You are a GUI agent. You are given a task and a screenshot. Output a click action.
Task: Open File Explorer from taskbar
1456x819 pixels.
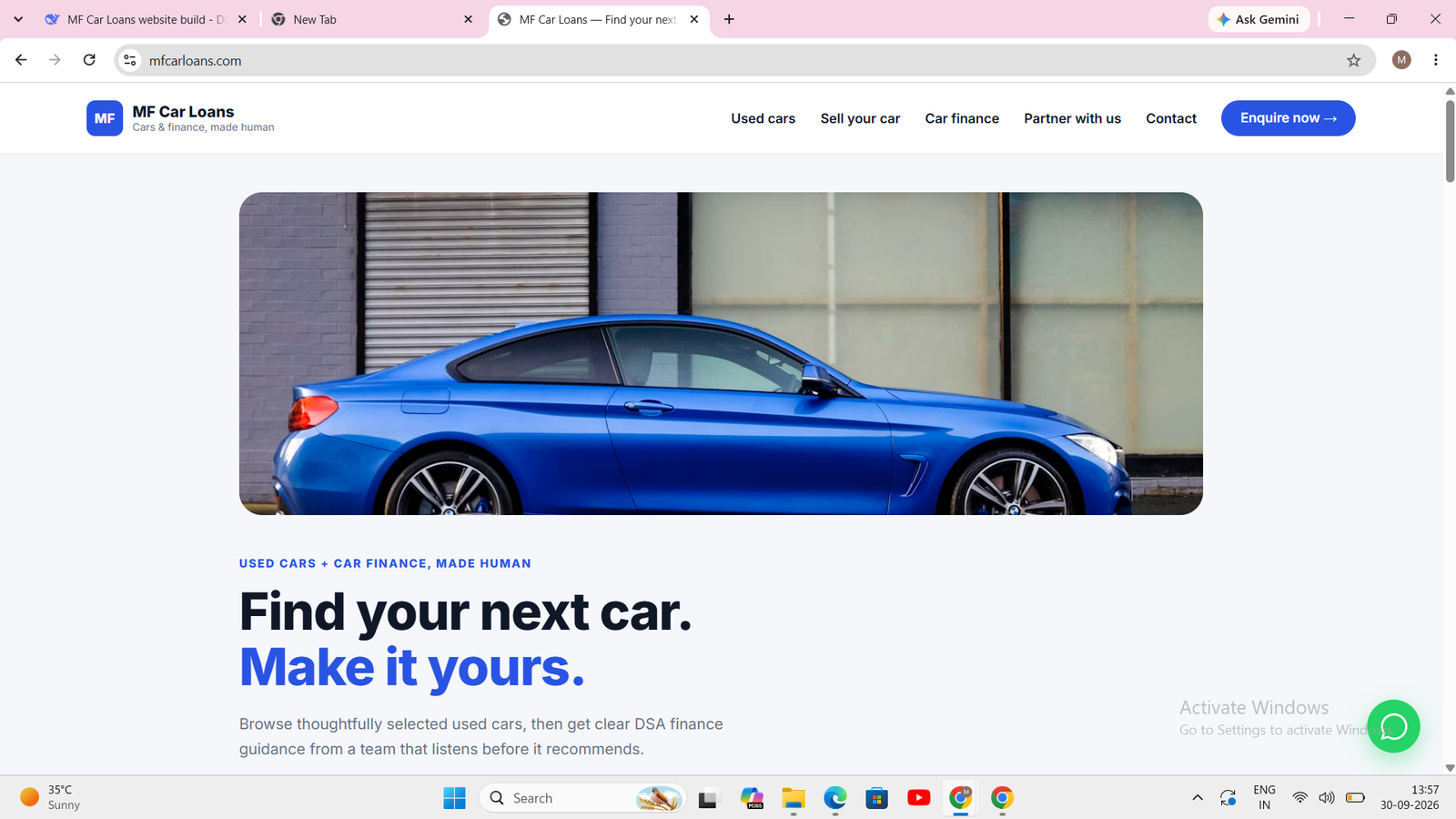pos(794,798)
